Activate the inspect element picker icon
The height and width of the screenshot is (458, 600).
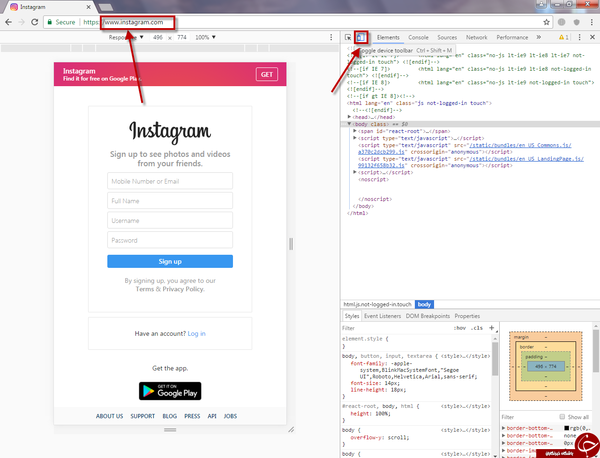coord(348,37)
